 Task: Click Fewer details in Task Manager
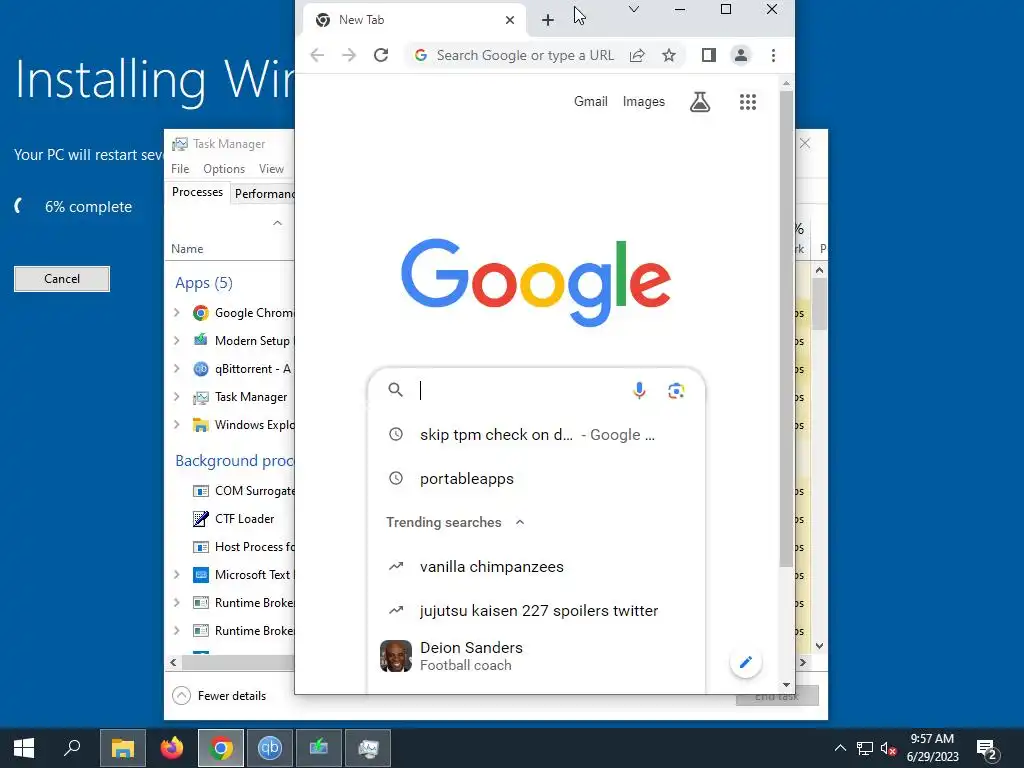pos(219,696)
